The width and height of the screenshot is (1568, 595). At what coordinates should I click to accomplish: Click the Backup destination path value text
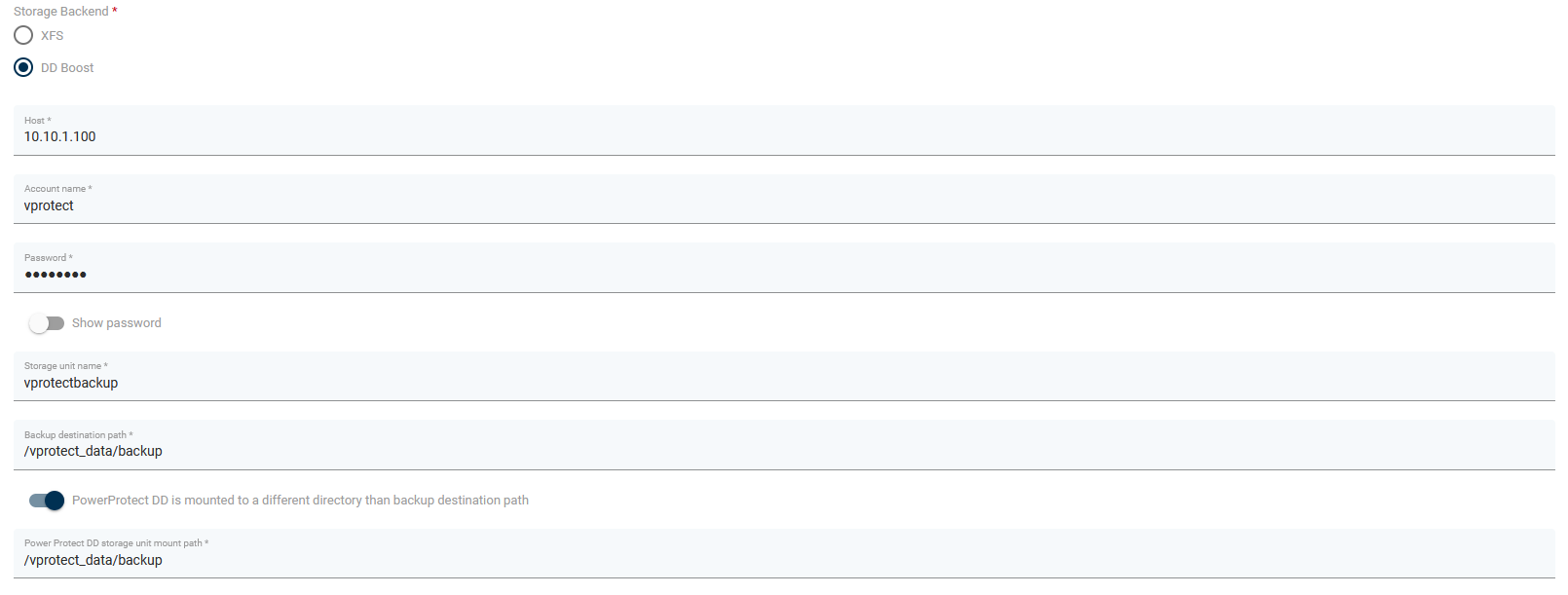click(93, 452)
